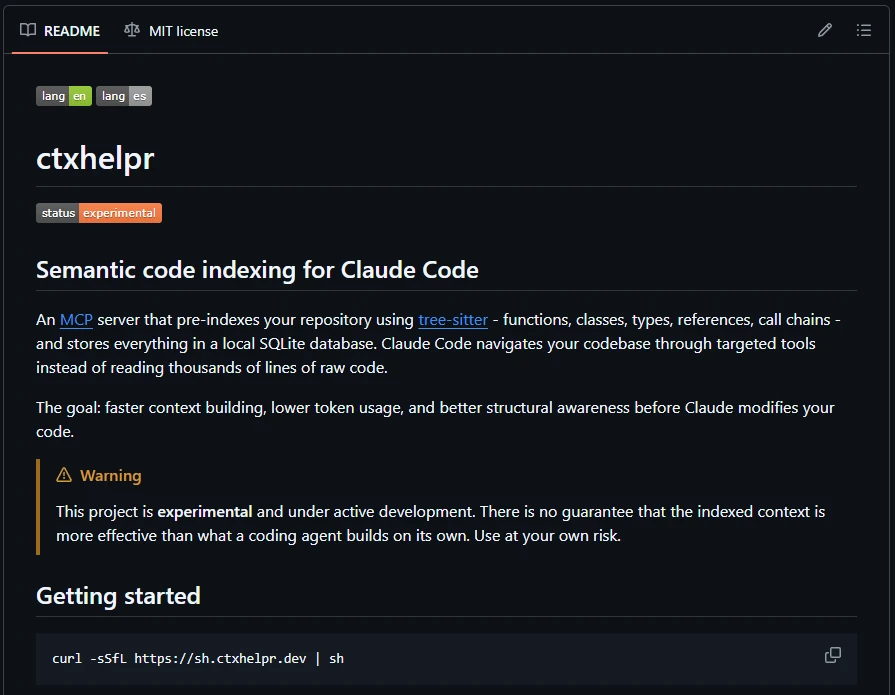The width and height of the screenshot is (895, 695).
Task: Click the 'Getting started' section heading
Action: point(118,595)
